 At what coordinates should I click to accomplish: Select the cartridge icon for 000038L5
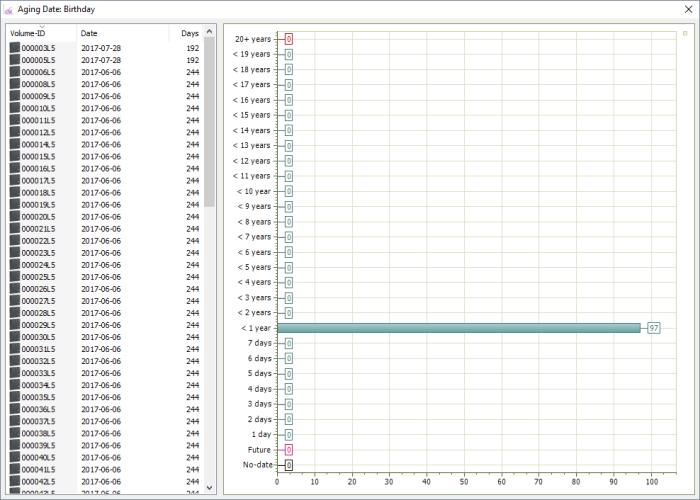[x=15, y=433]
